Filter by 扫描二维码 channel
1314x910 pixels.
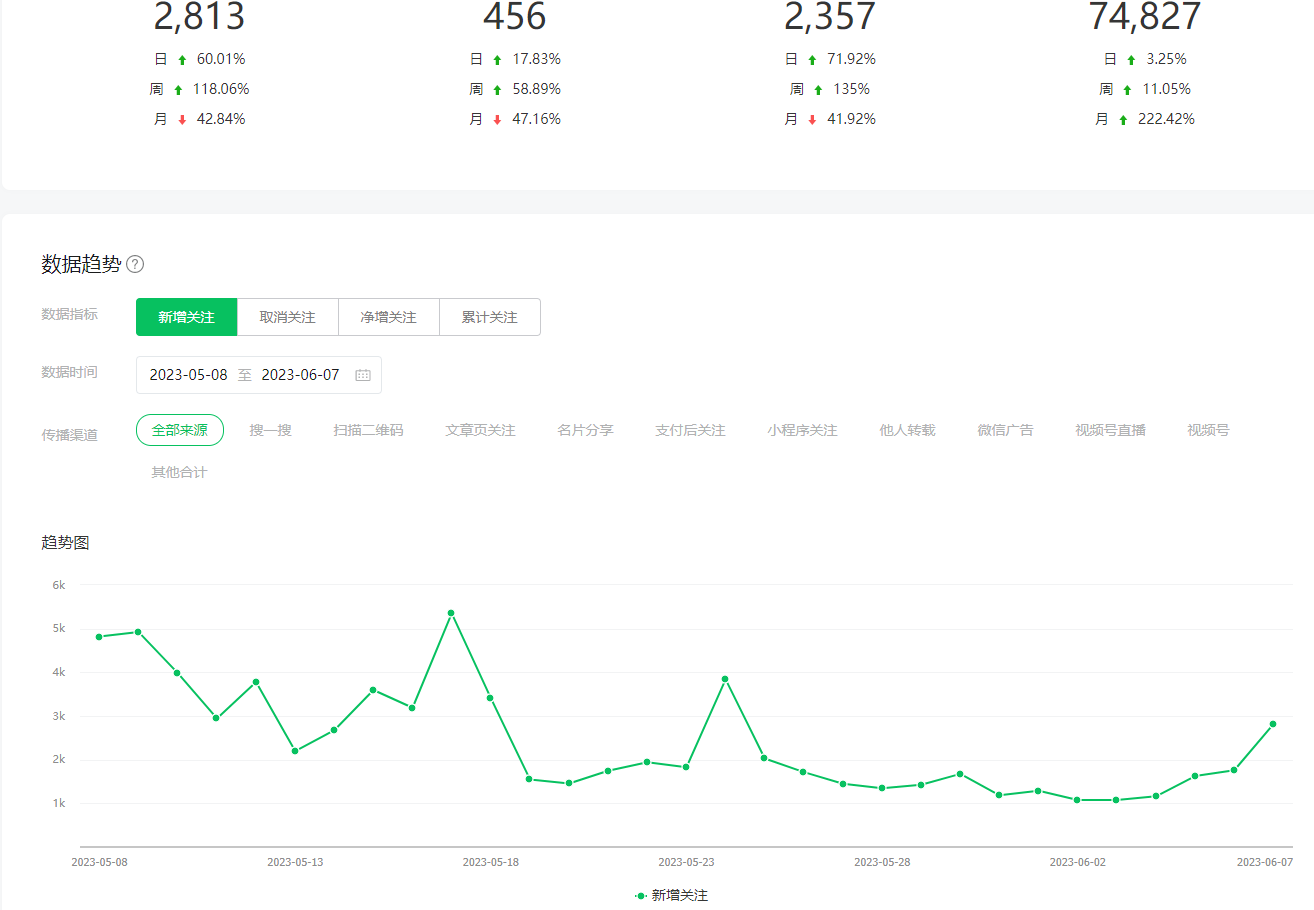coord(368,430)
